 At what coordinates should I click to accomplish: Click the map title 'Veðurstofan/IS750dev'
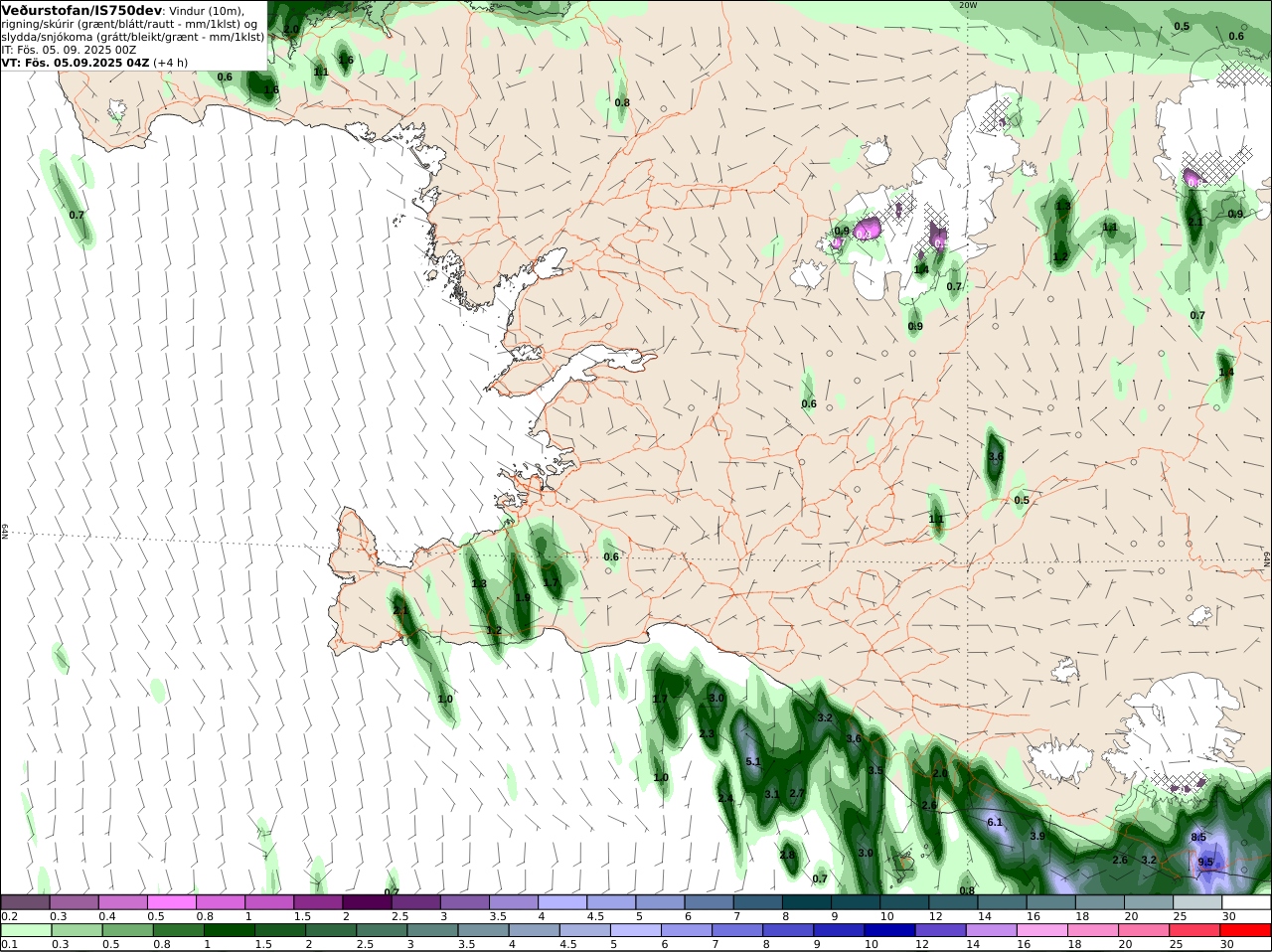(81, 9)
